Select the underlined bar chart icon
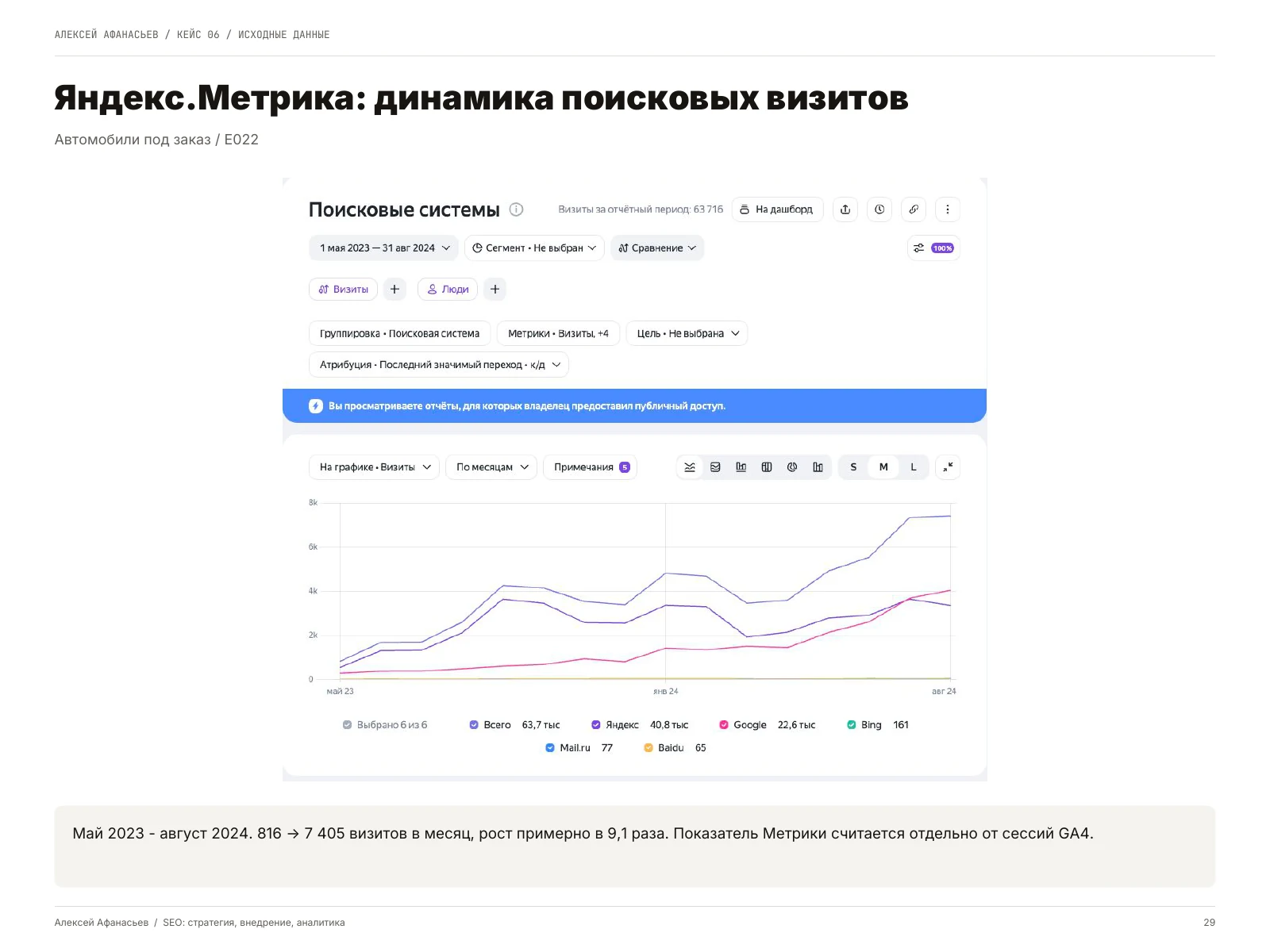Screen dimensions: 1270x952 pos(741,467)
